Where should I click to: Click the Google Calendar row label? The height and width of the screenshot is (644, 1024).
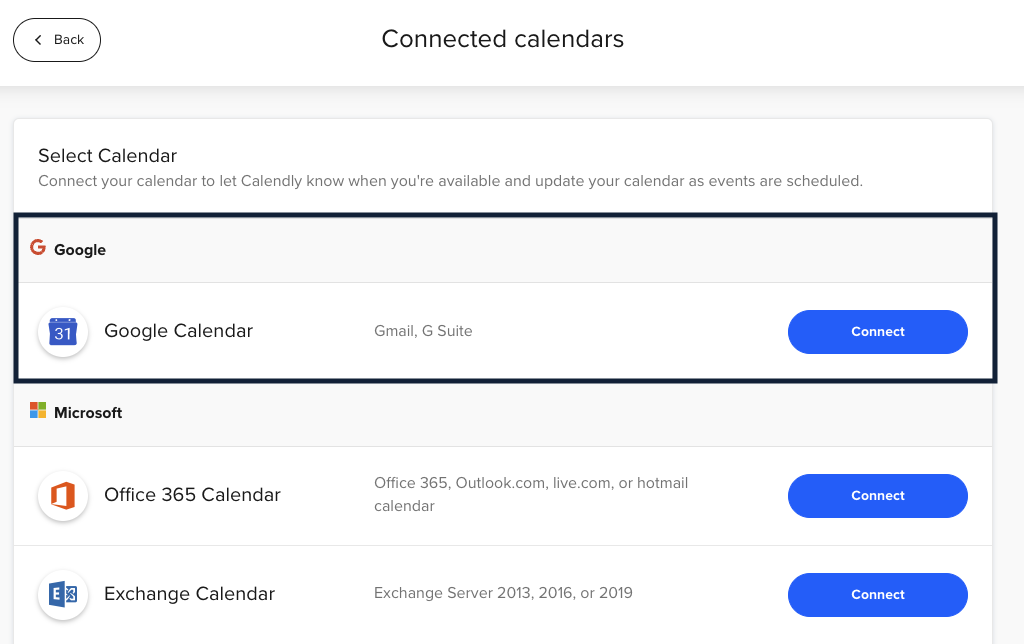pyautogui.click(x=178, y=331)
